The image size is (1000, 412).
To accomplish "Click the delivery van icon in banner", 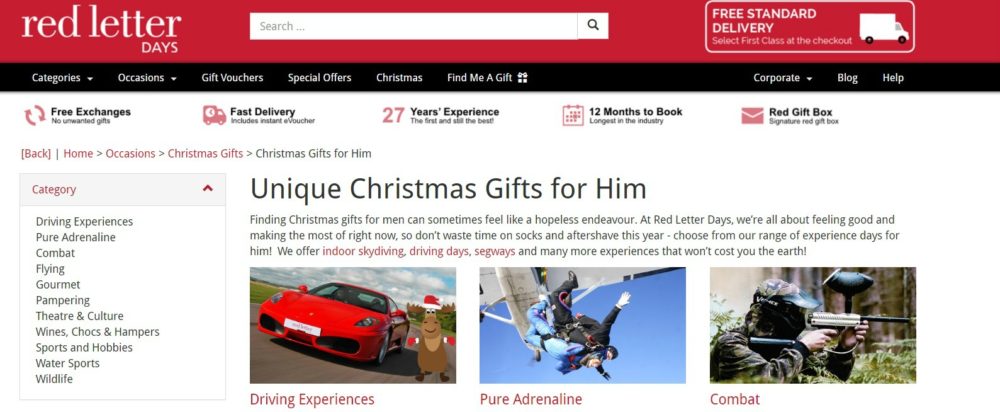I will [x=883, y=29].
